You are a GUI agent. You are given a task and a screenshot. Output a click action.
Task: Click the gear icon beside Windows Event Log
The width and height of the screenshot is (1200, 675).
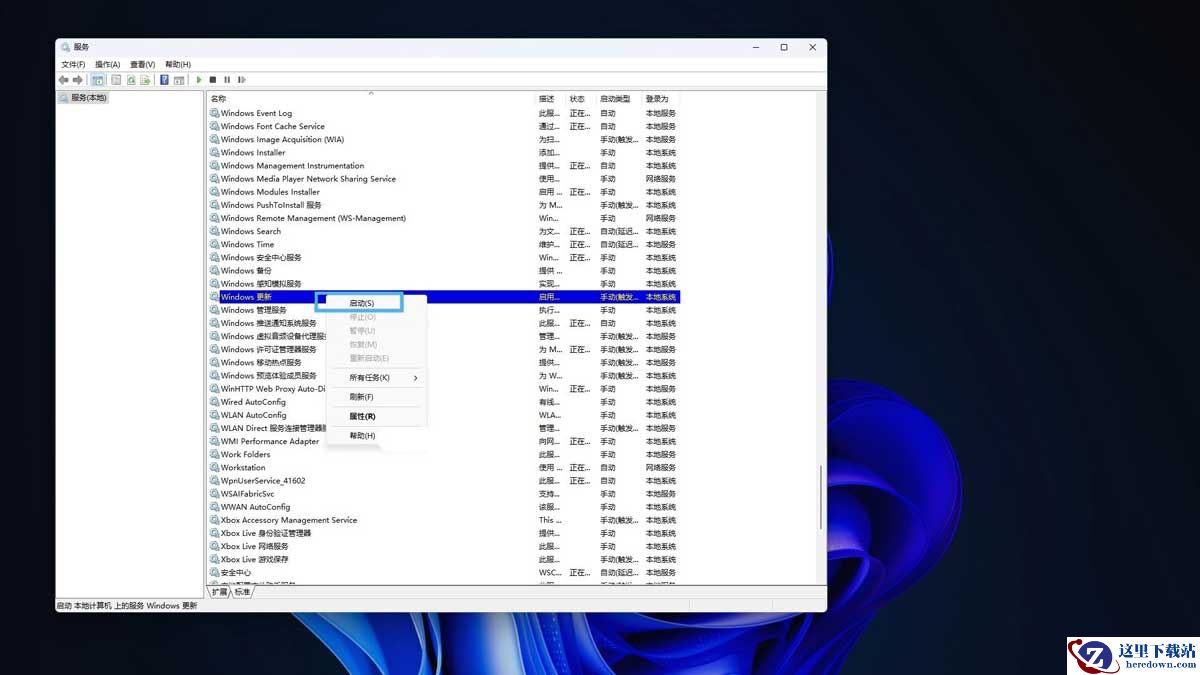(214, 113)
